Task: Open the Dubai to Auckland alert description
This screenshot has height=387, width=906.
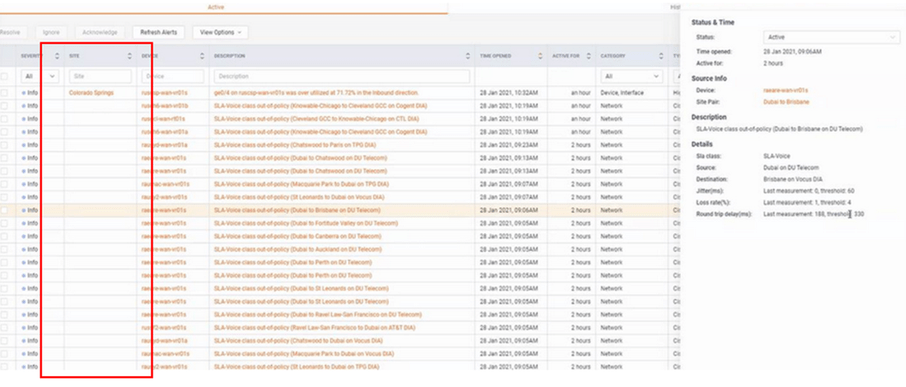Action: [298, 250]
